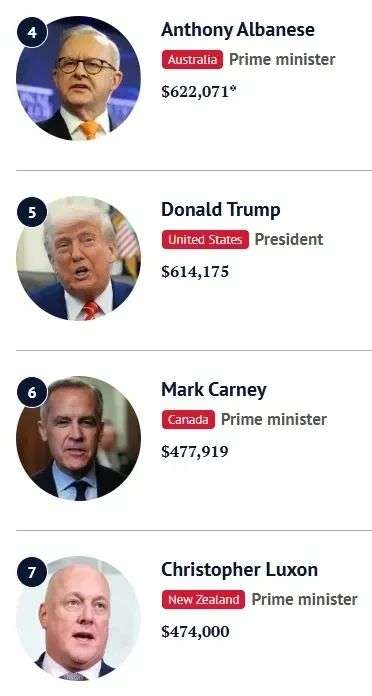Open Anthony Albanese's circular portrait
This screenshot has height=696, width=372.
[x=79, y=79]
